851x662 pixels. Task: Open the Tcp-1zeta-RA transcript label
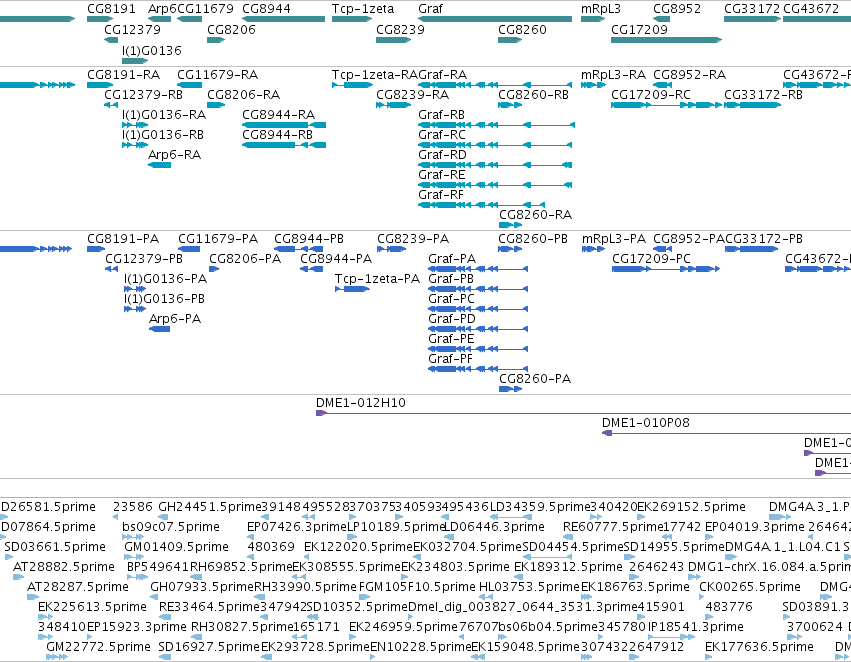click(x=375, y=74)
